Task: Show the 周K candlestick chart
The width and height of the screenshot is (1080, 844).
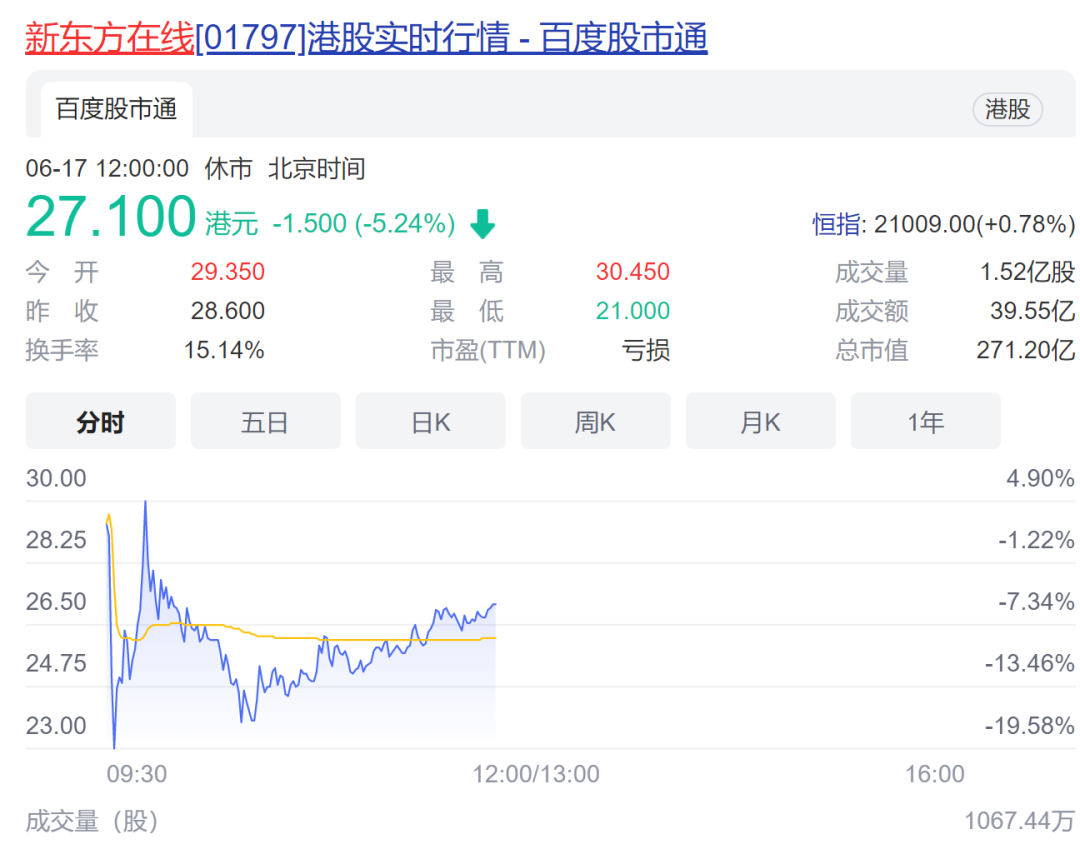Action: (595, 422)
